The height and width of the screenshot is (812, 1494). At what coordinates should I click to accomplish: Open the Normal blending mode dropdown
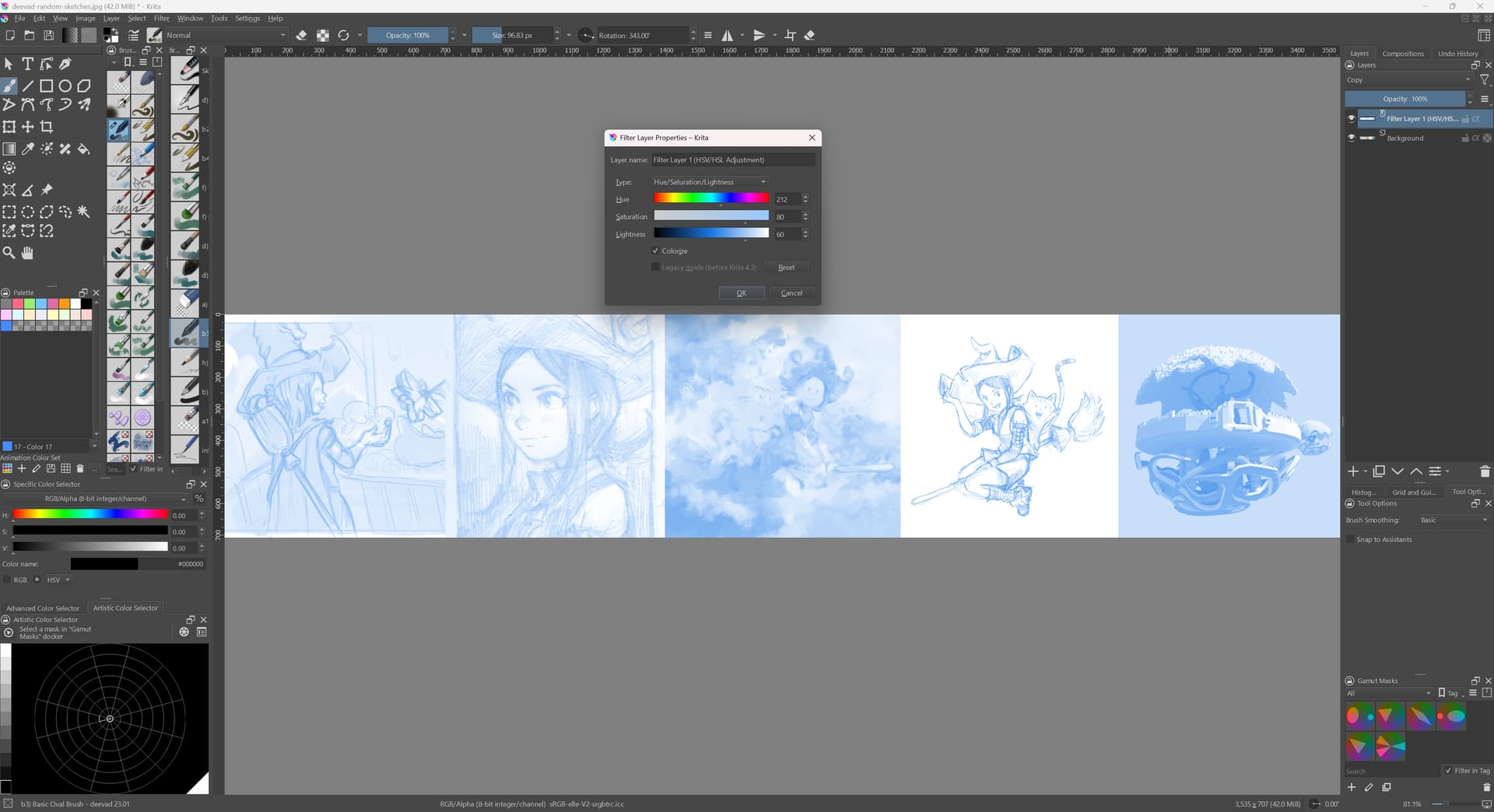pyautogui.click(x=226, y=35)
